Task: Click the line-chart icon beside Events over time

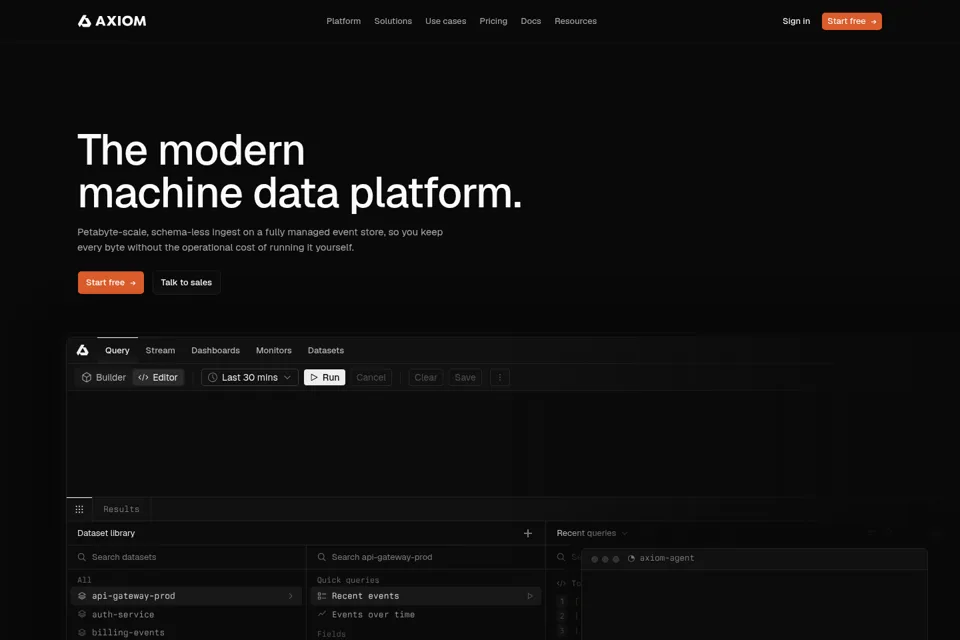Action: coord(322,614)
